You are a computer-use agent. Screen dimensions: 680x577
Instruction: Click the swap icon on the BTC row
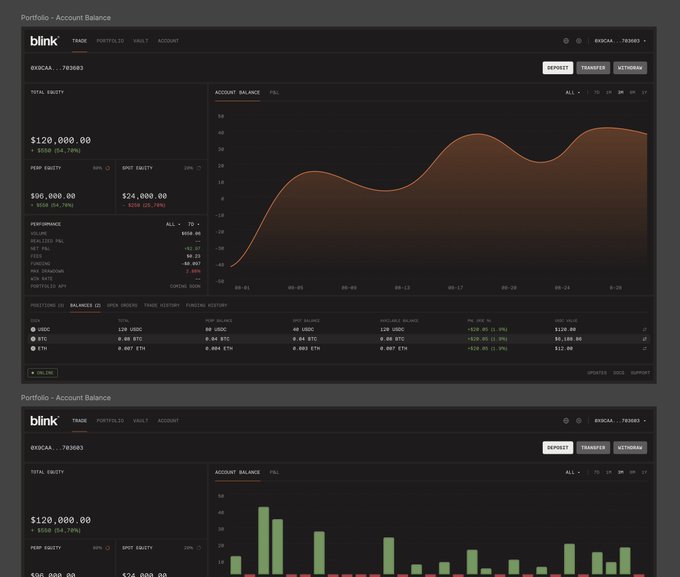644,339
